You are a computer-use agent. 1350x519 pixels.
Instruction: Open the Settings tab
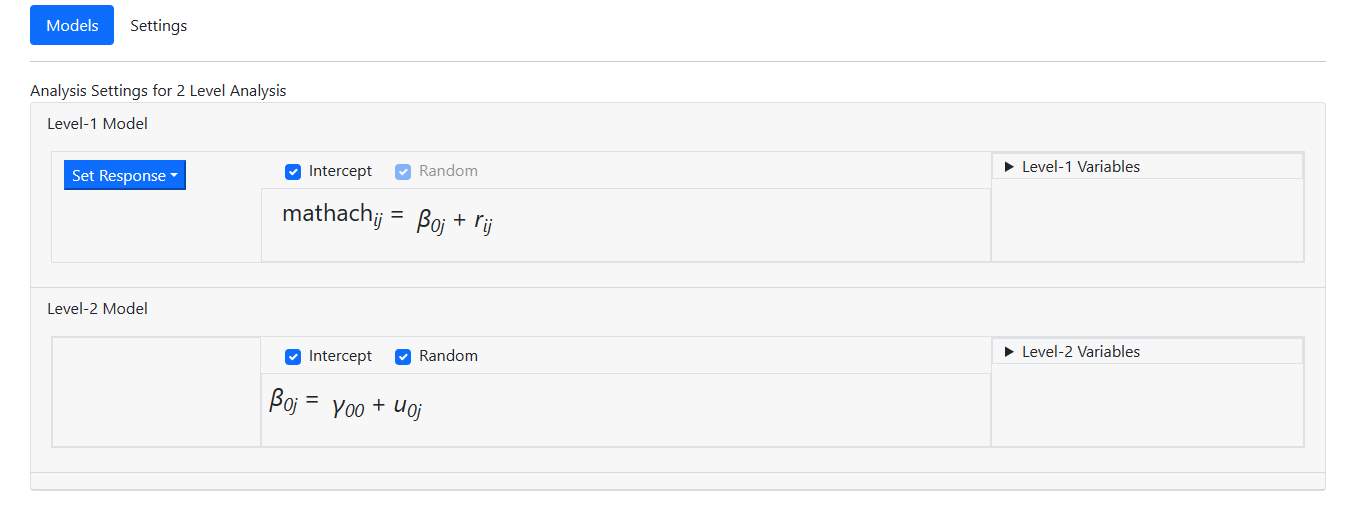coord(158,25)
